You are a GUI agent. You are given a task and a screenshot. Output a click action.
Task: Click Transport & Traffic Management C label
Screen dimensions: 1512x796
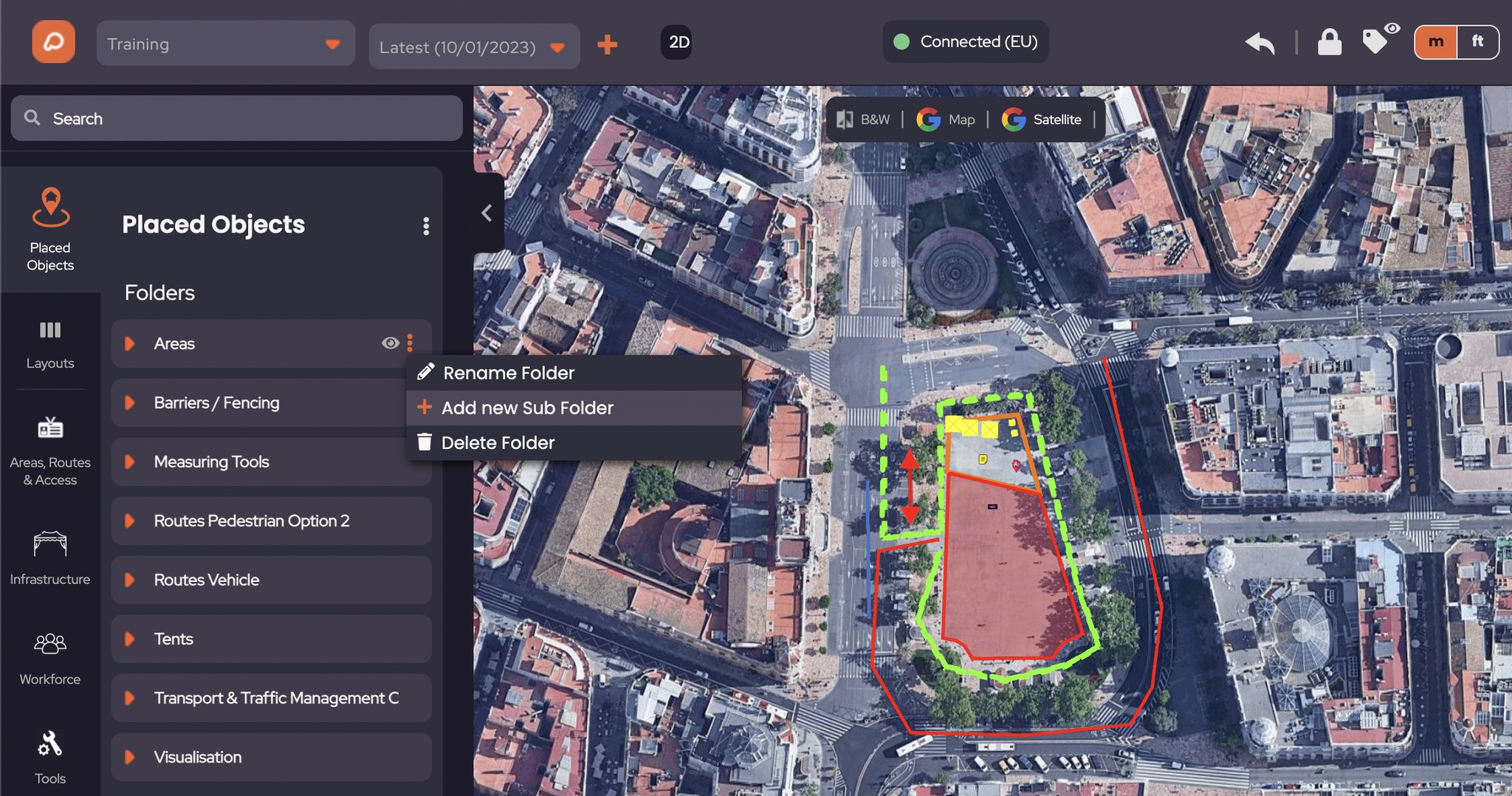[x=276, y=698]
